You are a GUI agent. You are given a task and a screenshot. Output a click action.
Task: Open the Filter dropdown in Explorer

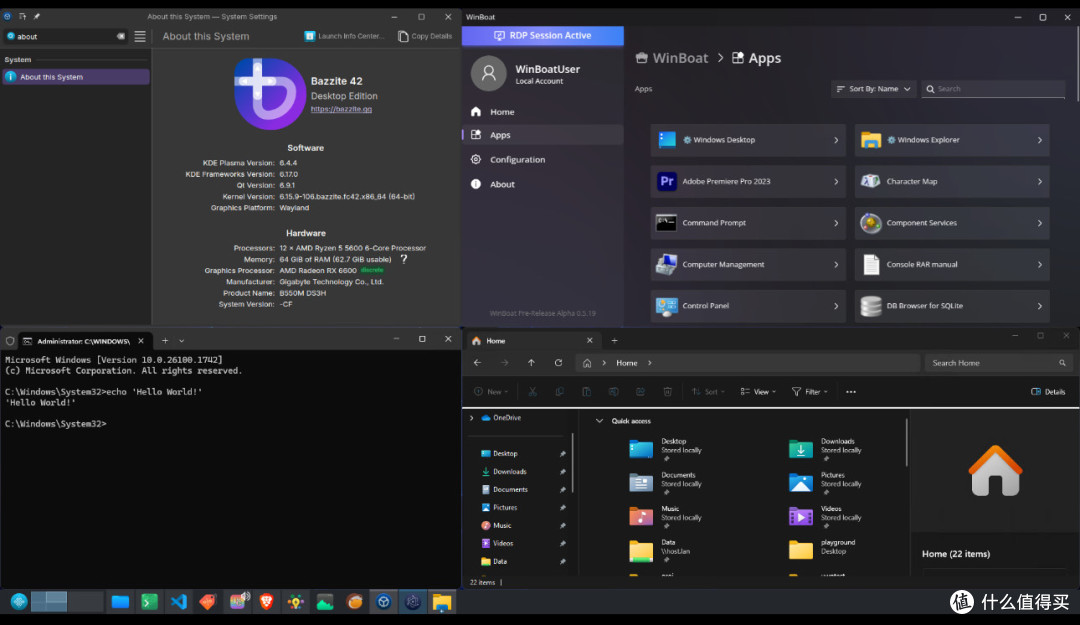click(809, 391)
